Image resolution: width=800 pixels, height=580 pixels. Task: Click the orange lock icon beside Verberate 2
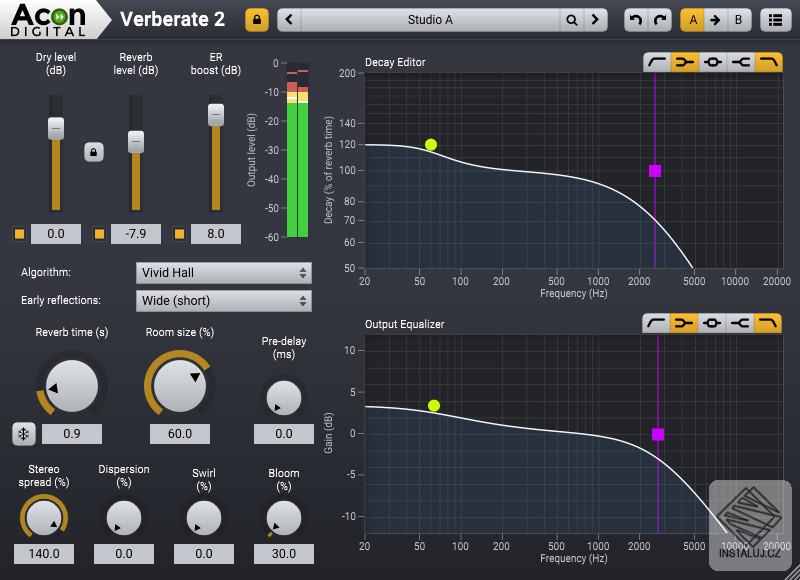click(x=257, y=20)
